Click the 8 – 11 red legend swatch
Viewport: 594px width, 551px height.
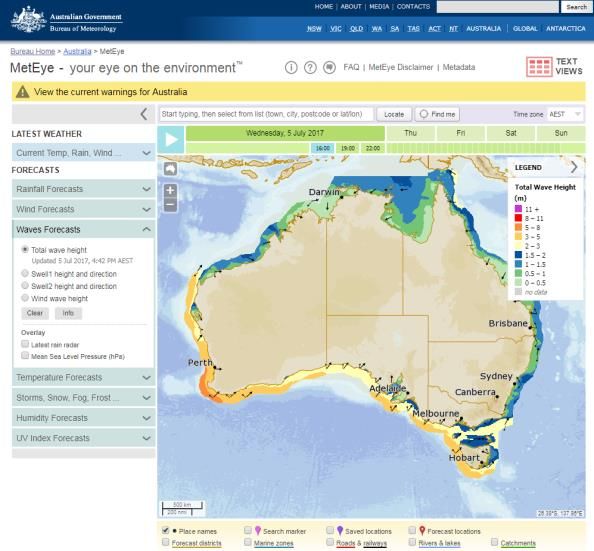point(518,218)
